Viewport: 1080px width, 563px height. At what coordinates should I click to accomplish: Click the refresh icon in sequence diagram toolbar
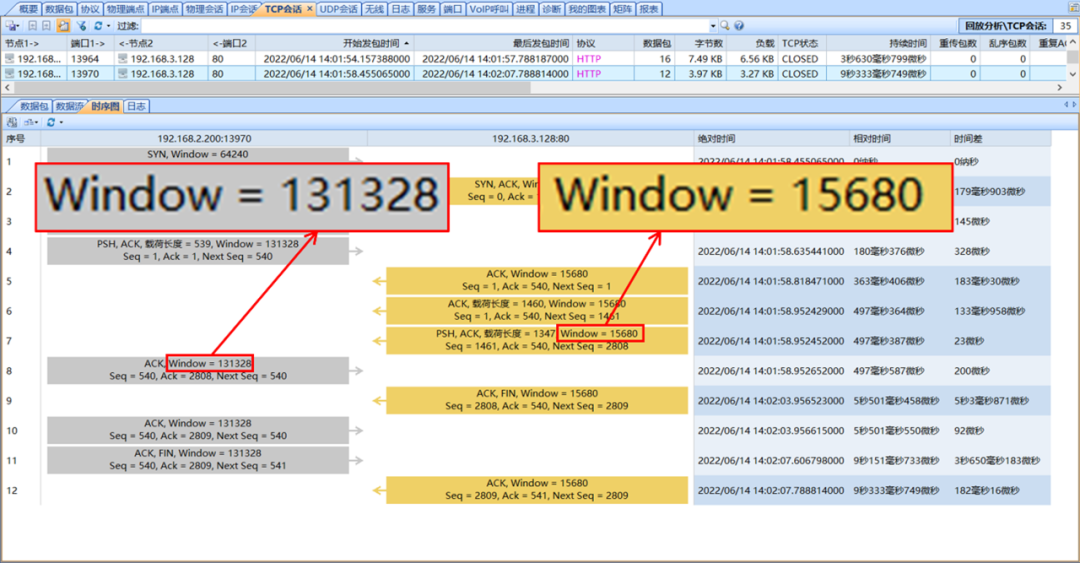51,122
